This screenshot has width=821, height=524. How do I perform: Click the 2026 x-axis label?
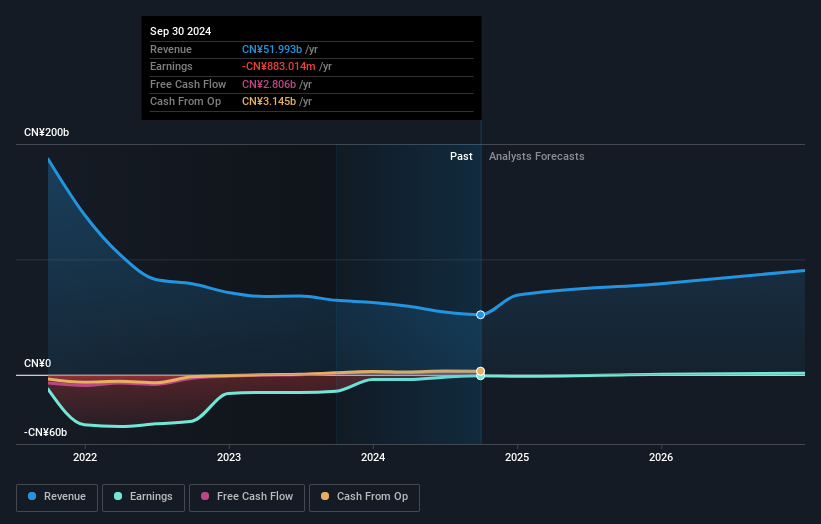[x=661, y=457]
